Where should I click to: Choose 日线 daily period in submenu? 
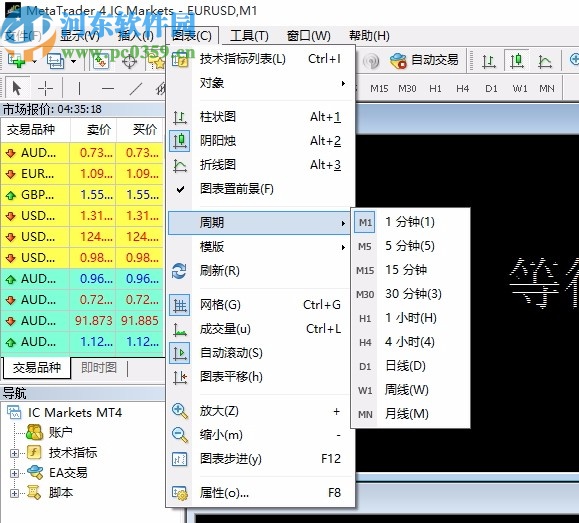tap(410, 366)
